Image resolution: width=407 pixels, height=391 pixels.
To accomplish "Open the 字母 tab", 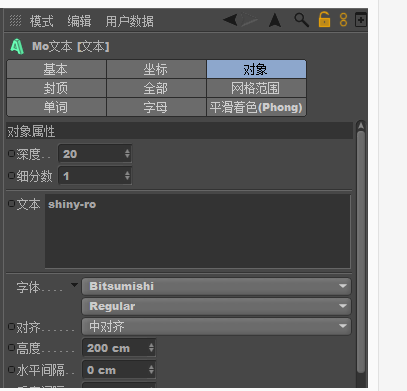I will tap(156, 107).
